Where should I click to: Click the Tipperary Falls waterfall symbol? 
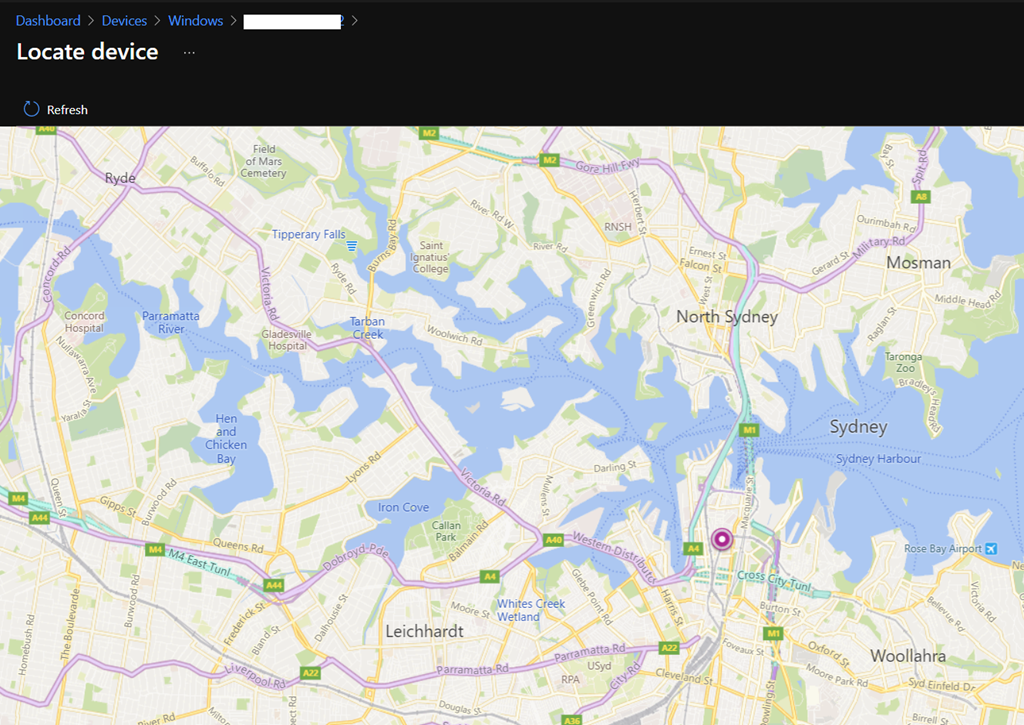351,243
